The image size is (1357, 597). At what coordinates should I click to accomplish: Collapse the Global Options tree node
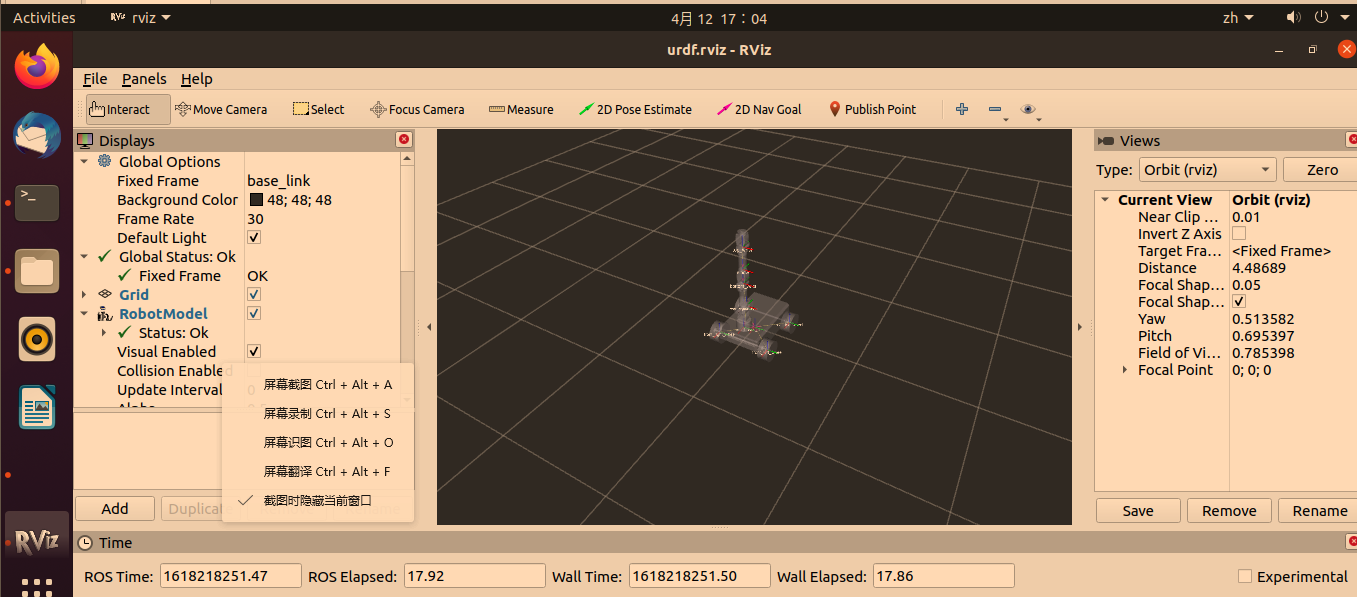pyautogui.click(x=84, y=162)
